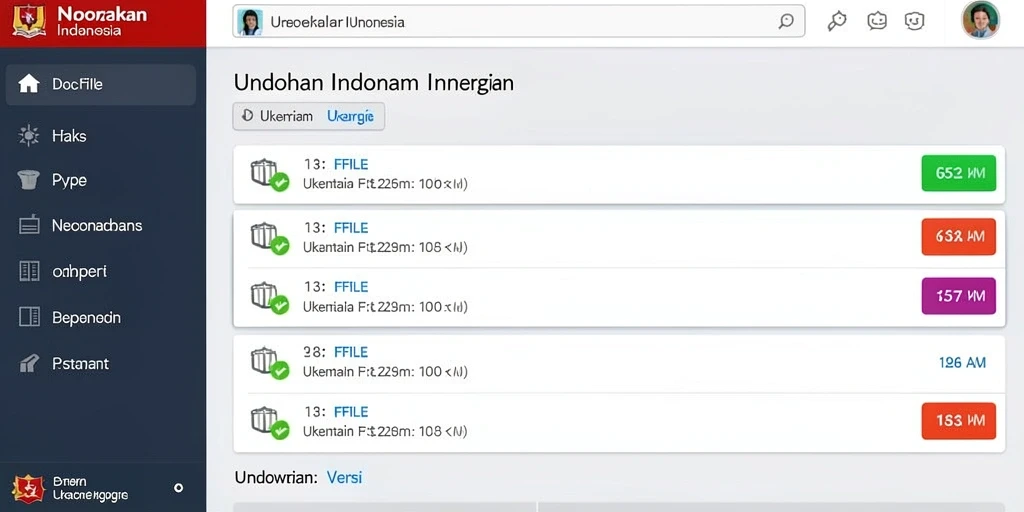
Task: Click the Bnem Ukacnengogre footer label
Action: [x=90, y=488]
